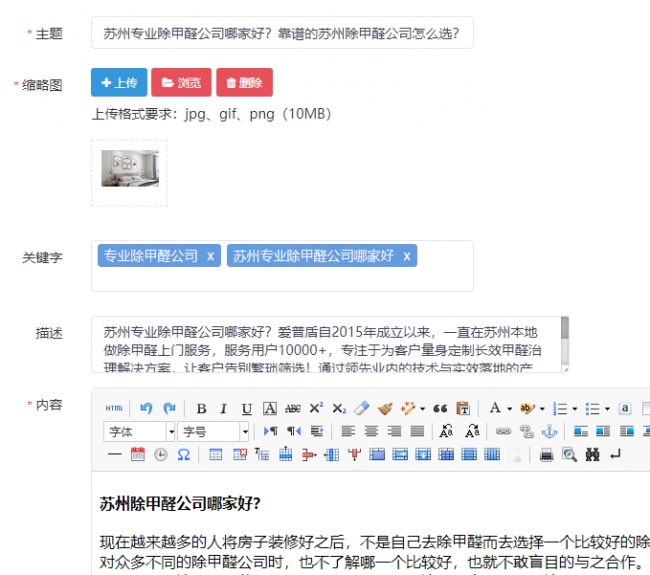Click inside the 描述 description textarea

[325, 345]
